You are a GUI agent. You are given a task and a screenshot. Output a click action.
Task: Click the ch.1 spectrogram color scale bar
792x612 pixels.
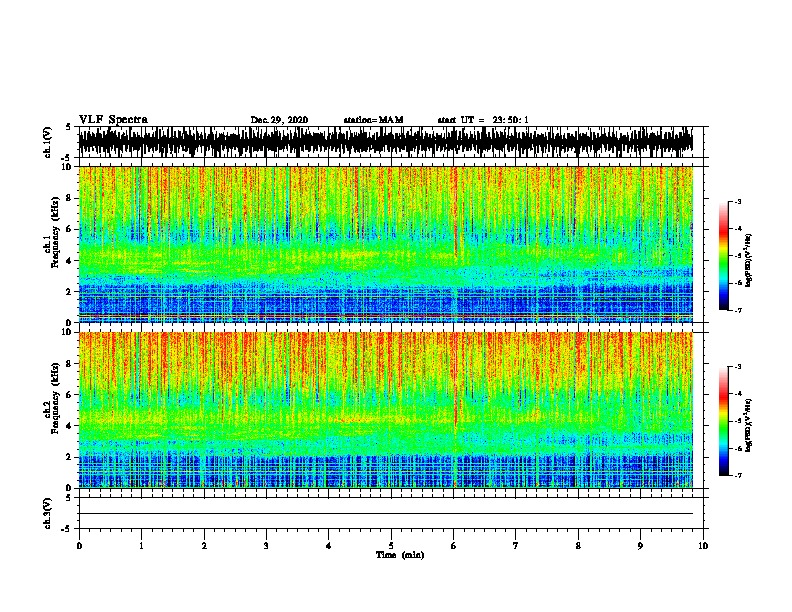coord(724,256)
